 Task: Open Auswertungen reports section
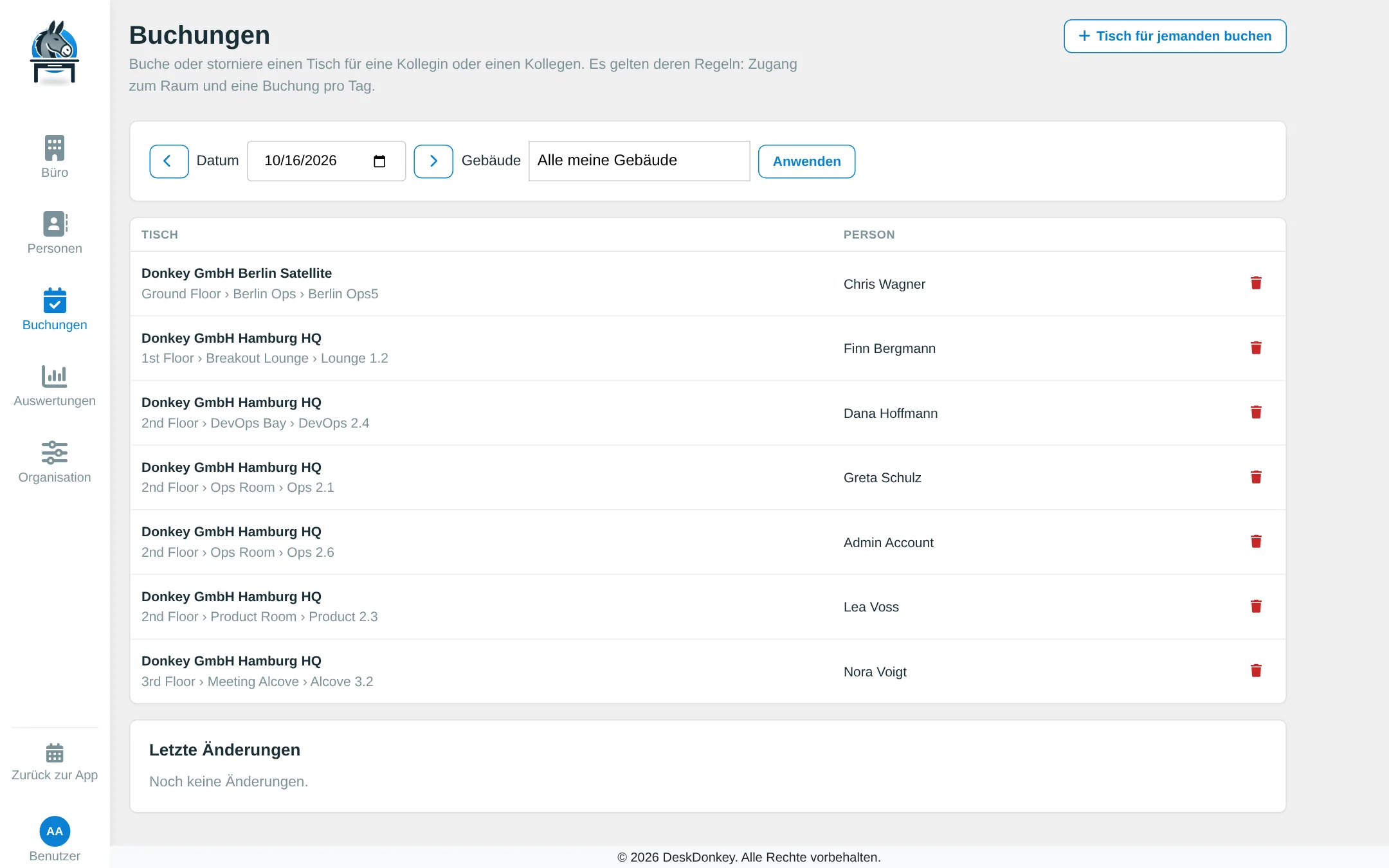[x=55, y=385]
